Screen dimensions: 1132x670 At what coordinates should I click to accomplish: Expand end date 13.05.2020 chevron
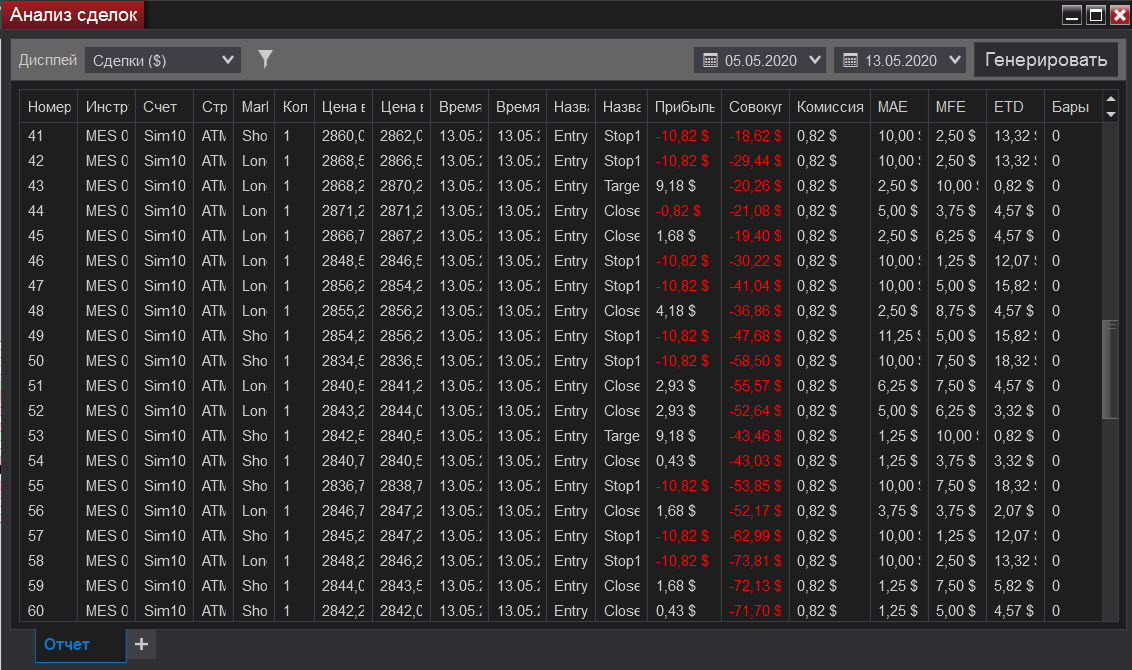955,60
